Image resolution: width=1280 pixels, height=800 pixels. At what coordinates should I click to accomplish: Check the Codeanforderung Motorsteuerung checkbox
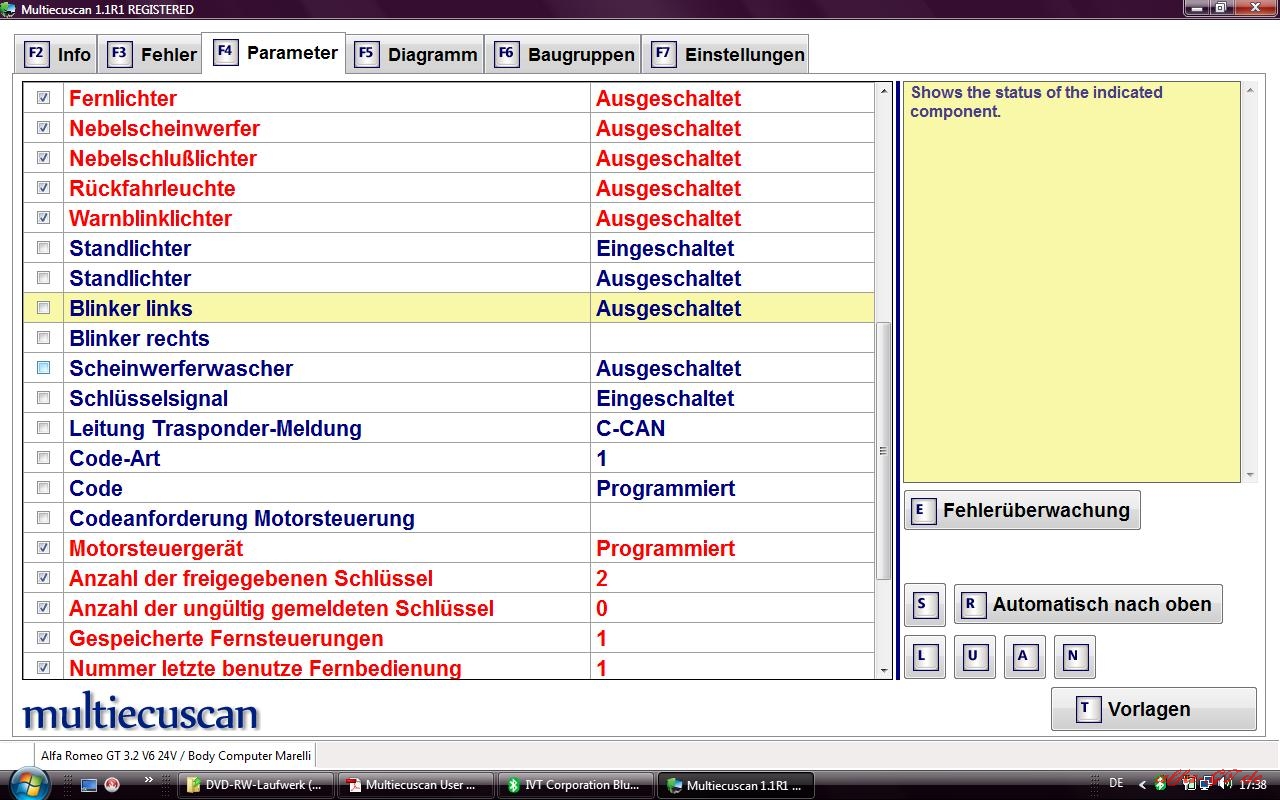click(x=43, y=518)
